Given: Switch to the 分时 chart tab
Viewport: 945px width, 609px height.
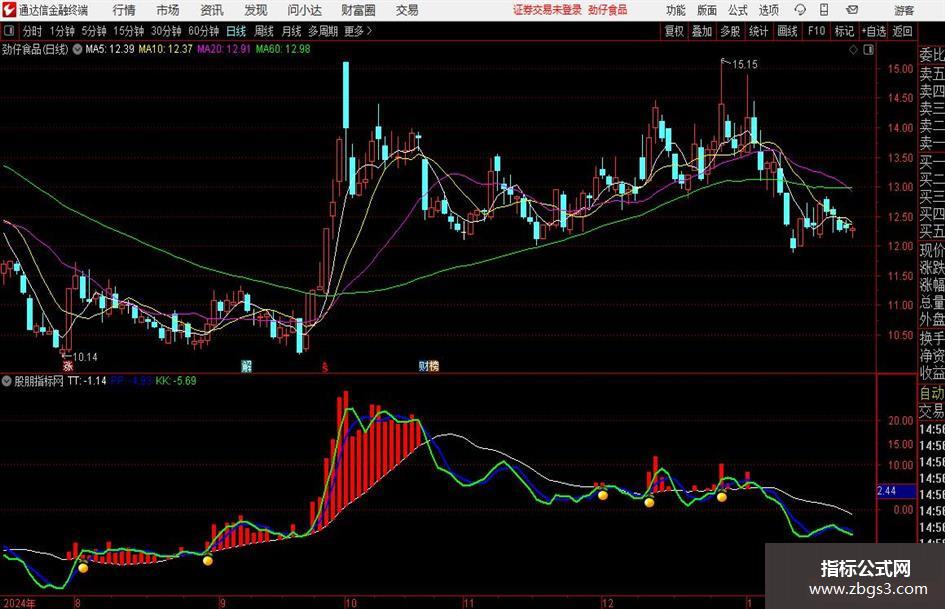Looking at the screenshot, I should coord(33,31).
